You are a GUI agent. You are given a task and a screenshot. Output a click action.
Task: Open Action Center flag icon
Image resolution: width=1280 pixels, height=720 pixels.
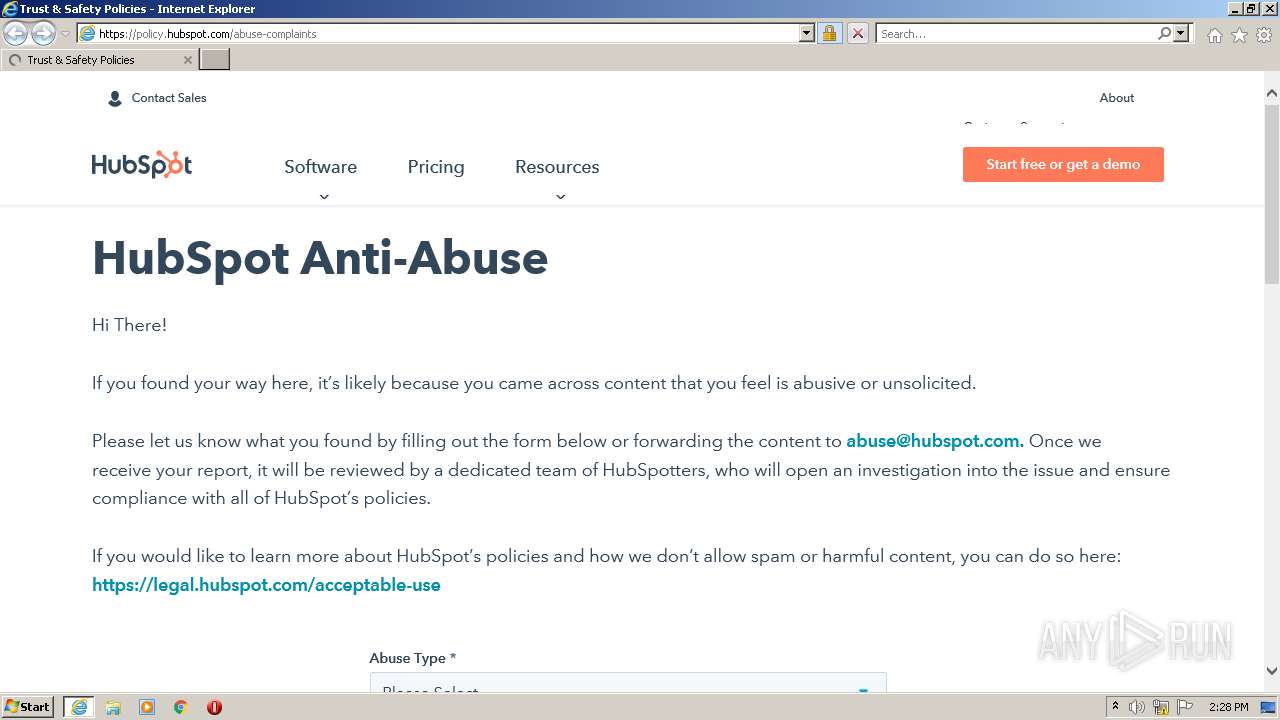pos(1185,707)
